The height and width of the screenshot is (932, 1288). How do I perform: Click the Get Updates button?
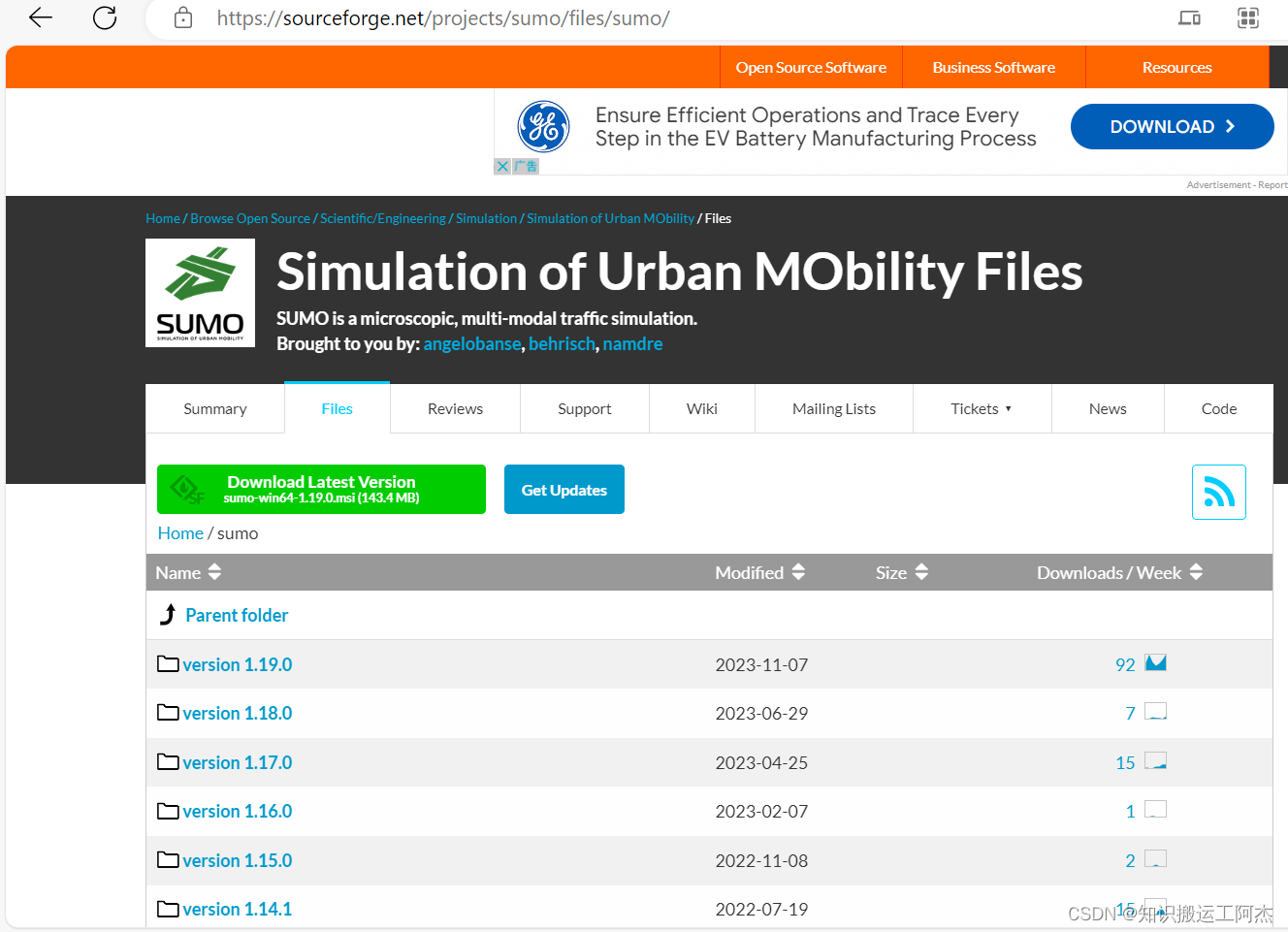pos(564,490)
